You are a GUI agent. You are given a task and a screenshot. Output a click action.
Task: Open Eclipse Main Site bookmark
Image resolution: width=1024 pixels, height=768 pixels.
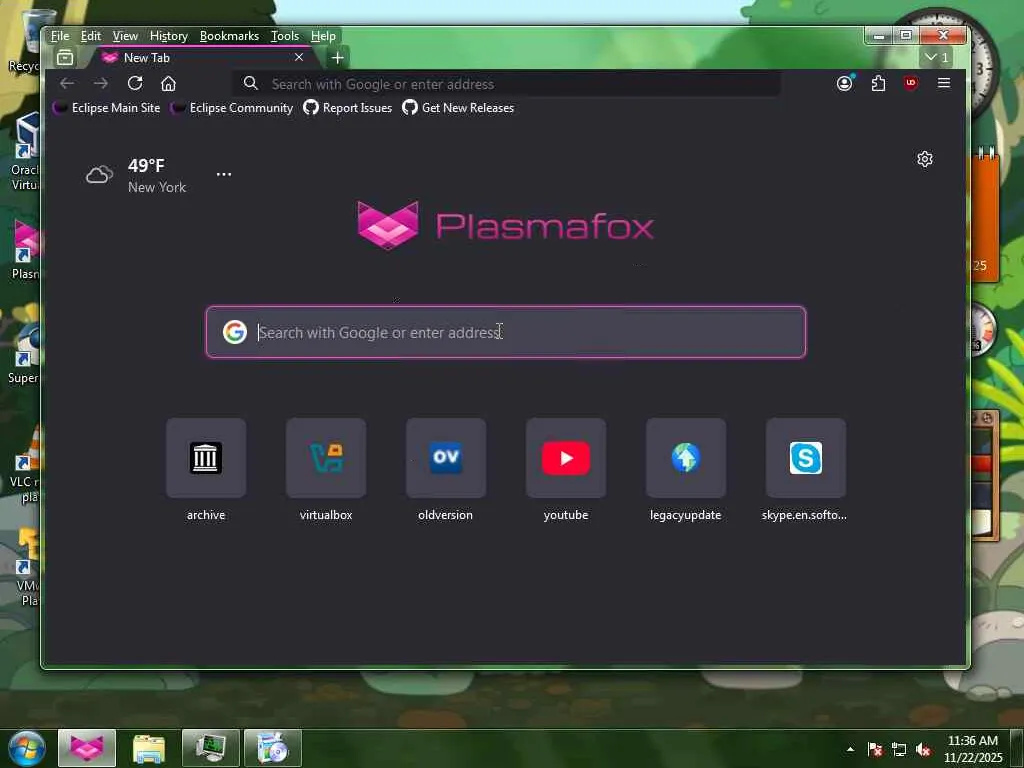(106, 108)
